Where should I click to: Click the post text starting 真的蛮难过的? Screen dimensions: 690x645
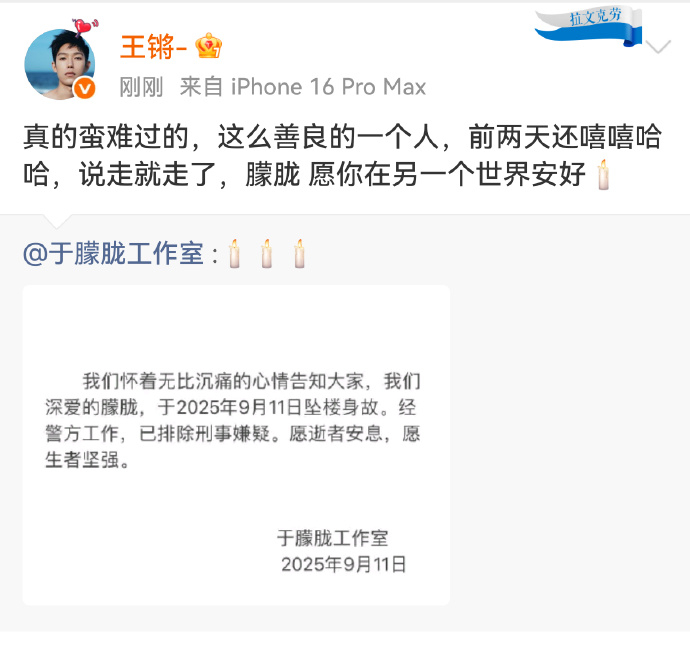342,155
